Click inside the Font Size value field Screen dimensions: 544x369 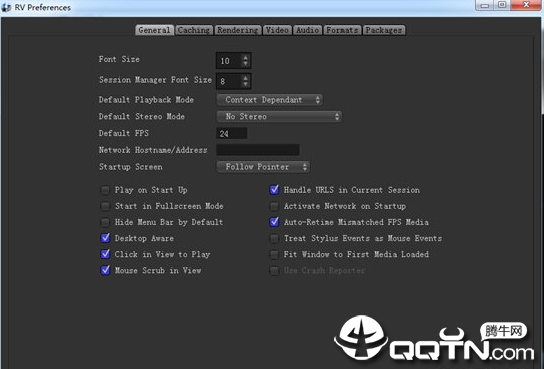(x=229, y=61)
